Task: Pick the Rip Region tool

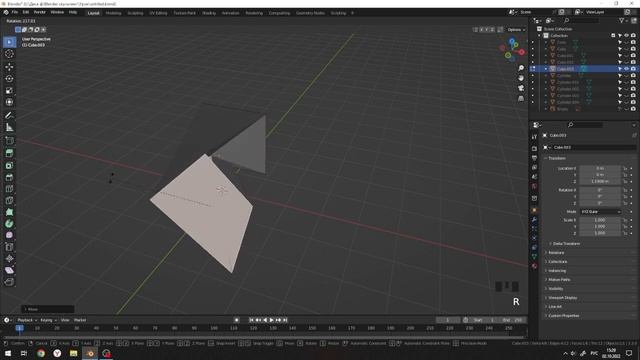Action: coord(9,282)
